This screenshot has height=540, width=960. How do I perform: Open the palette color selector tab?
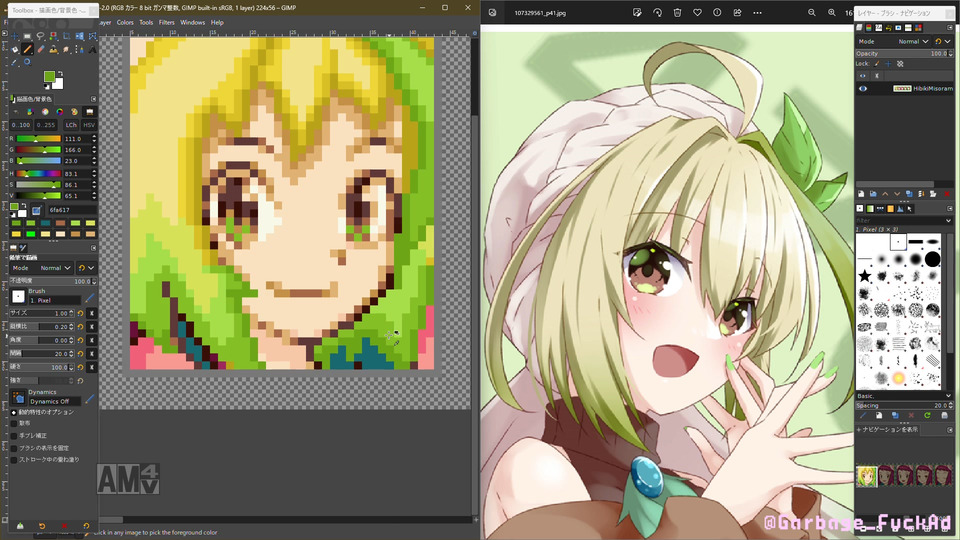[74, 111]
